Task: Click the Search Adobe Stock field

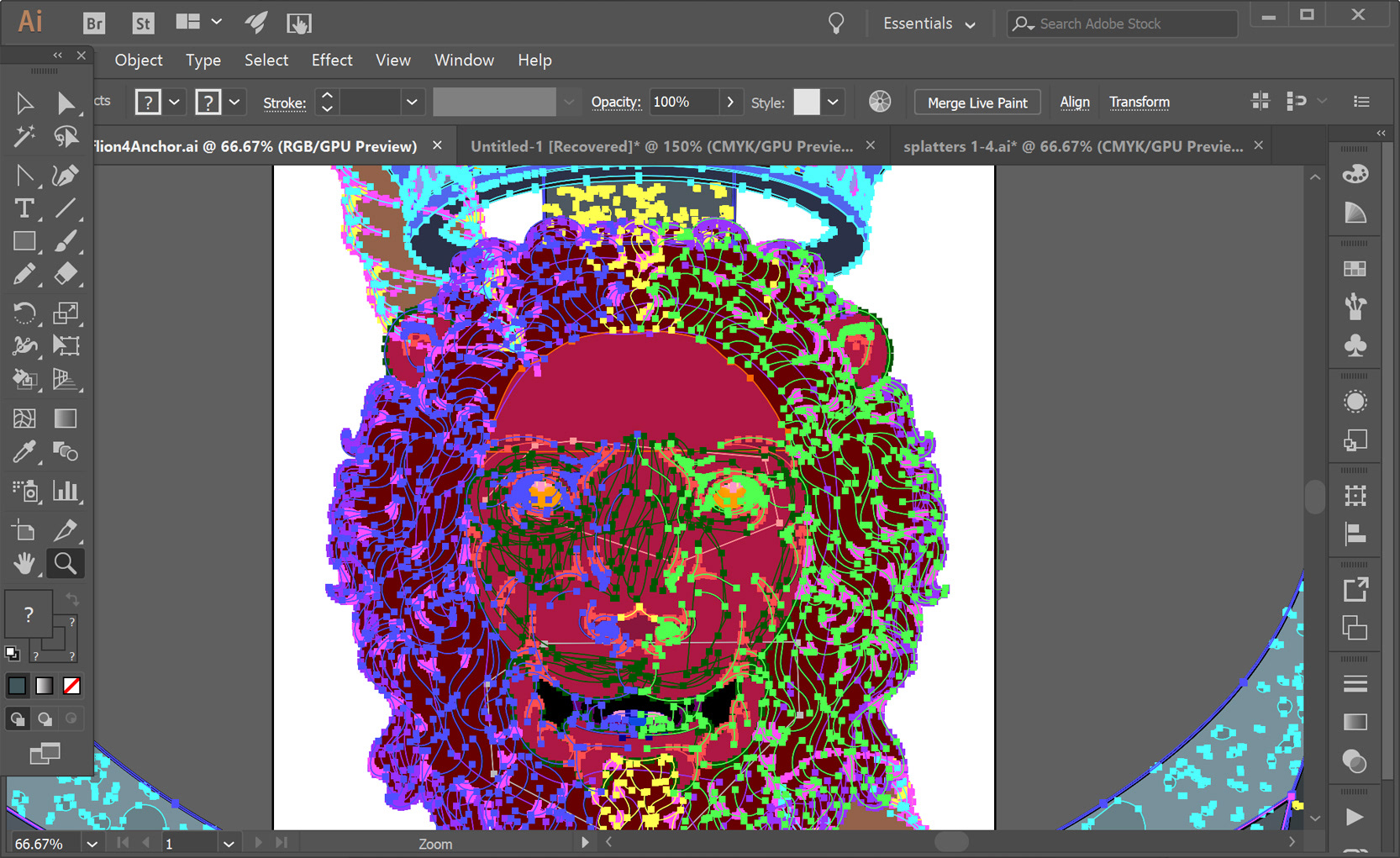Action: 1123,24
